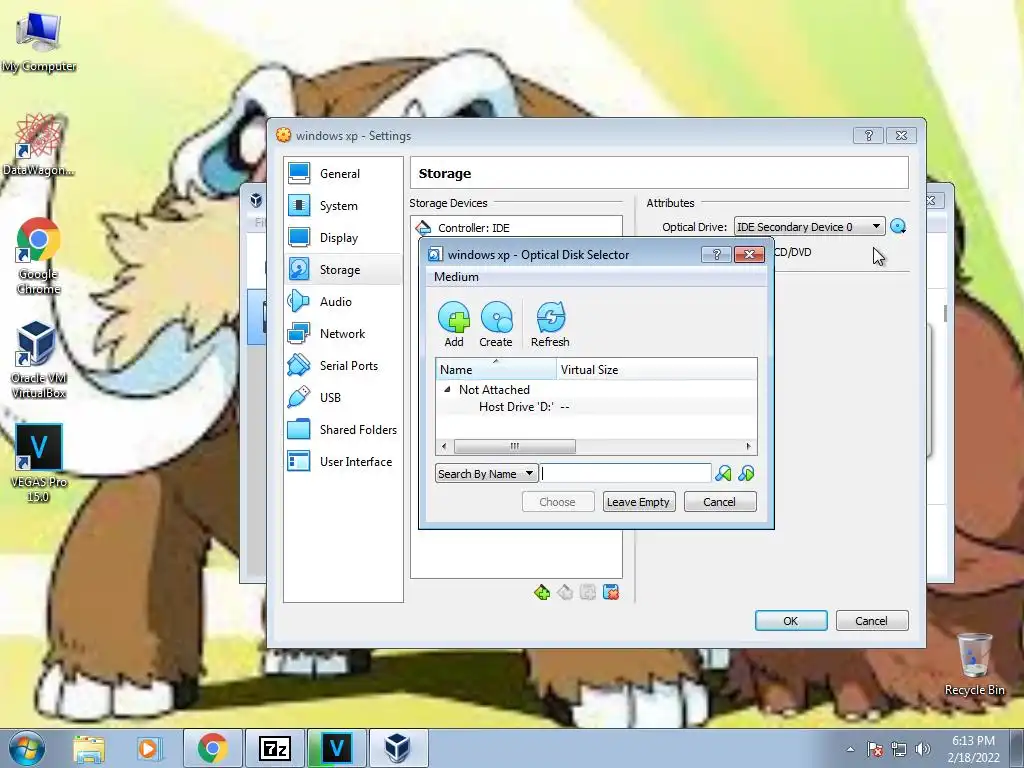1024x768 pixels.
Task: Open My Computer desktop icon
Action: pos(39,42)
